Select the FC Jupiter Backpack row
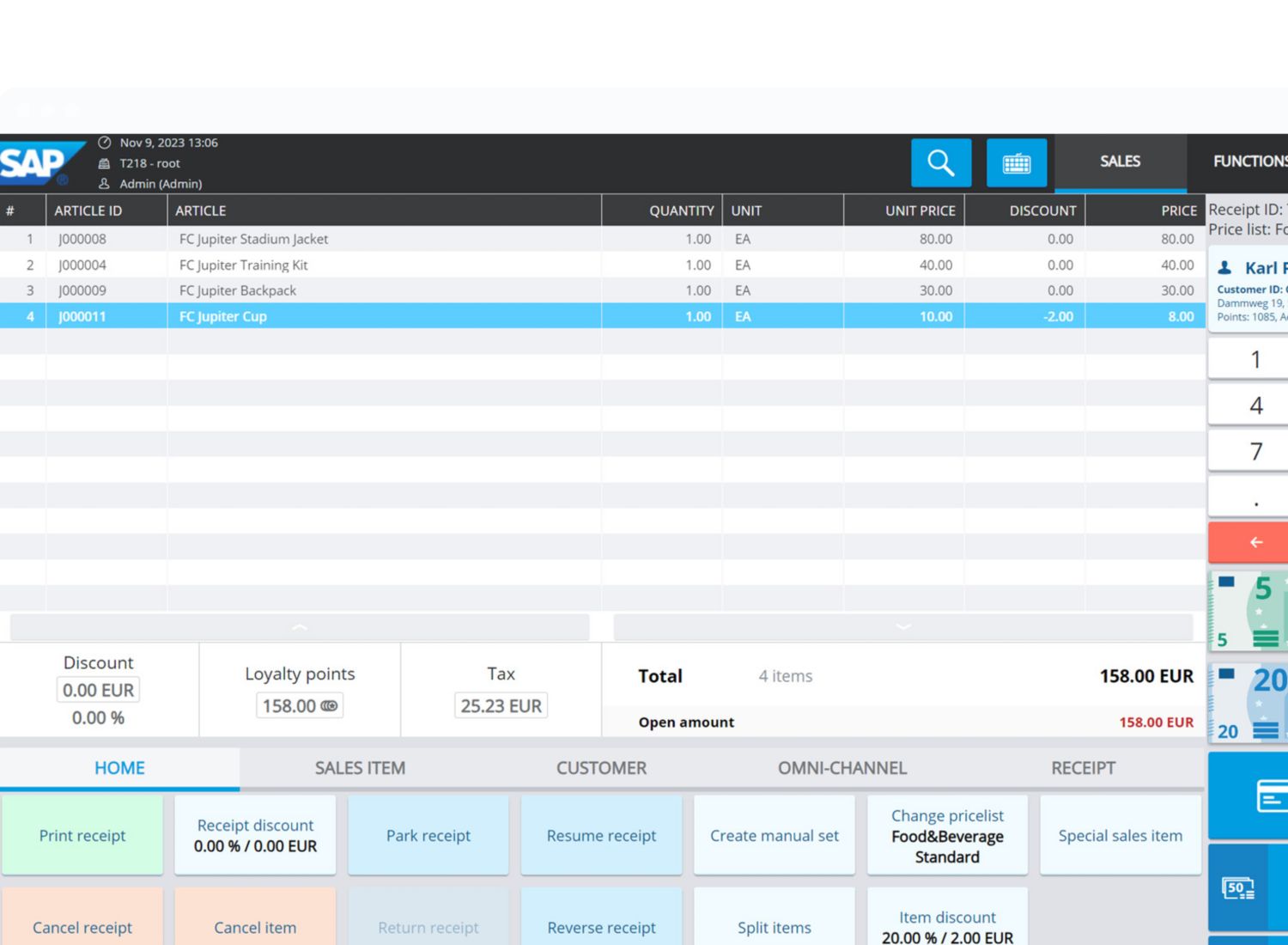The image size is (1288, 945). pos(238,290)
